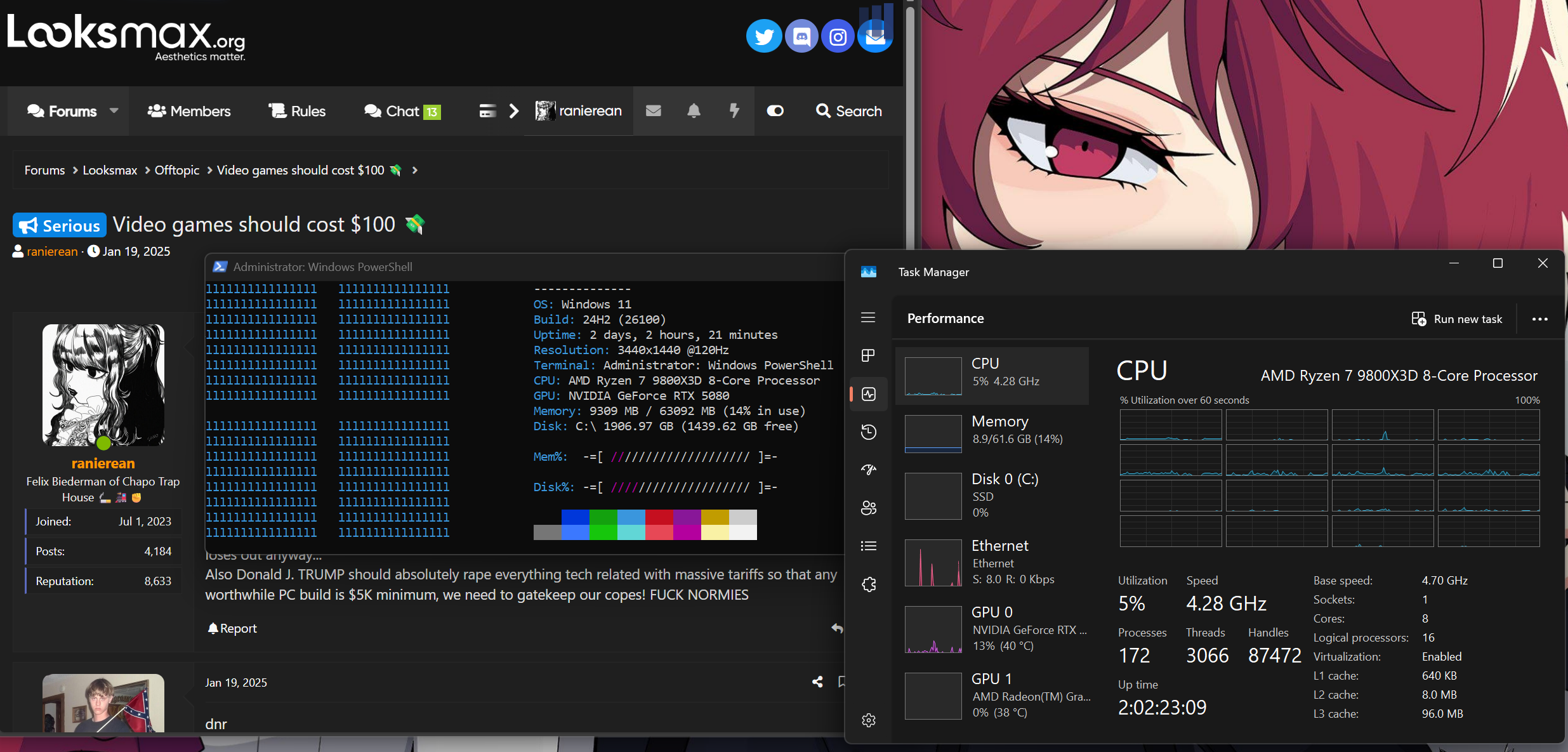1568x752 pixels.
Task: Click Run new task button
Action: (1457, 319)
